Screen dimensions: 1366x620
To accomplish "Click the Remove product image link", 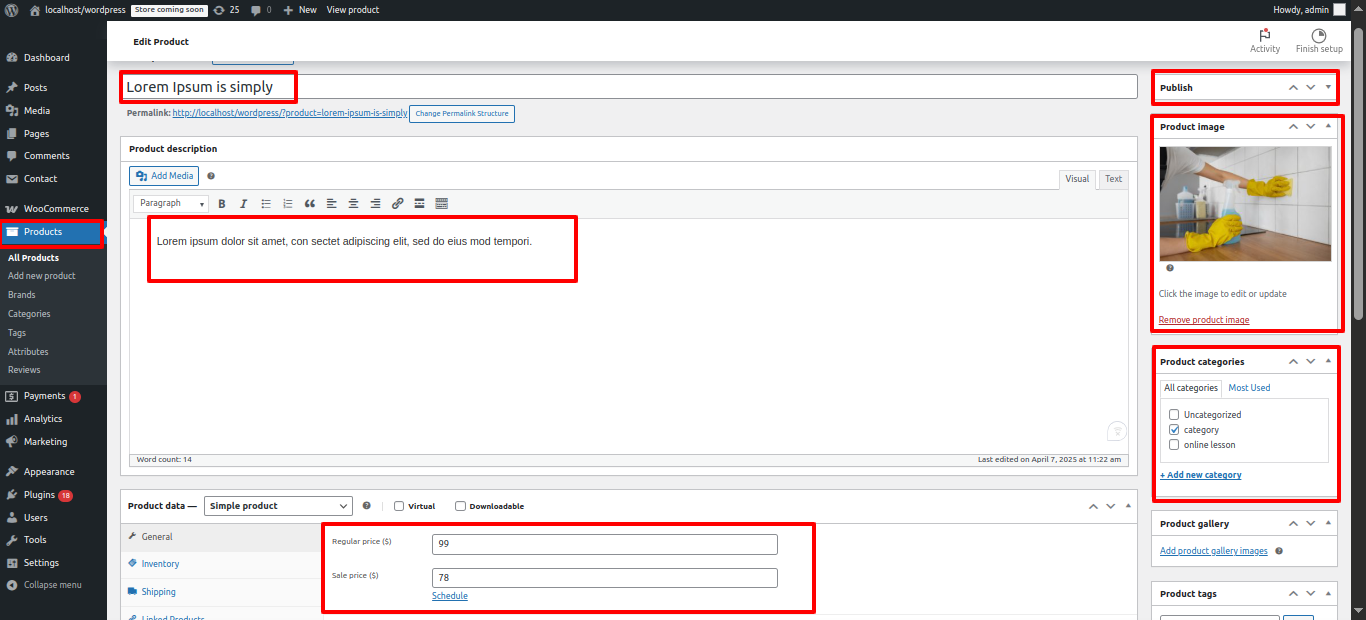I will 1203,320.
